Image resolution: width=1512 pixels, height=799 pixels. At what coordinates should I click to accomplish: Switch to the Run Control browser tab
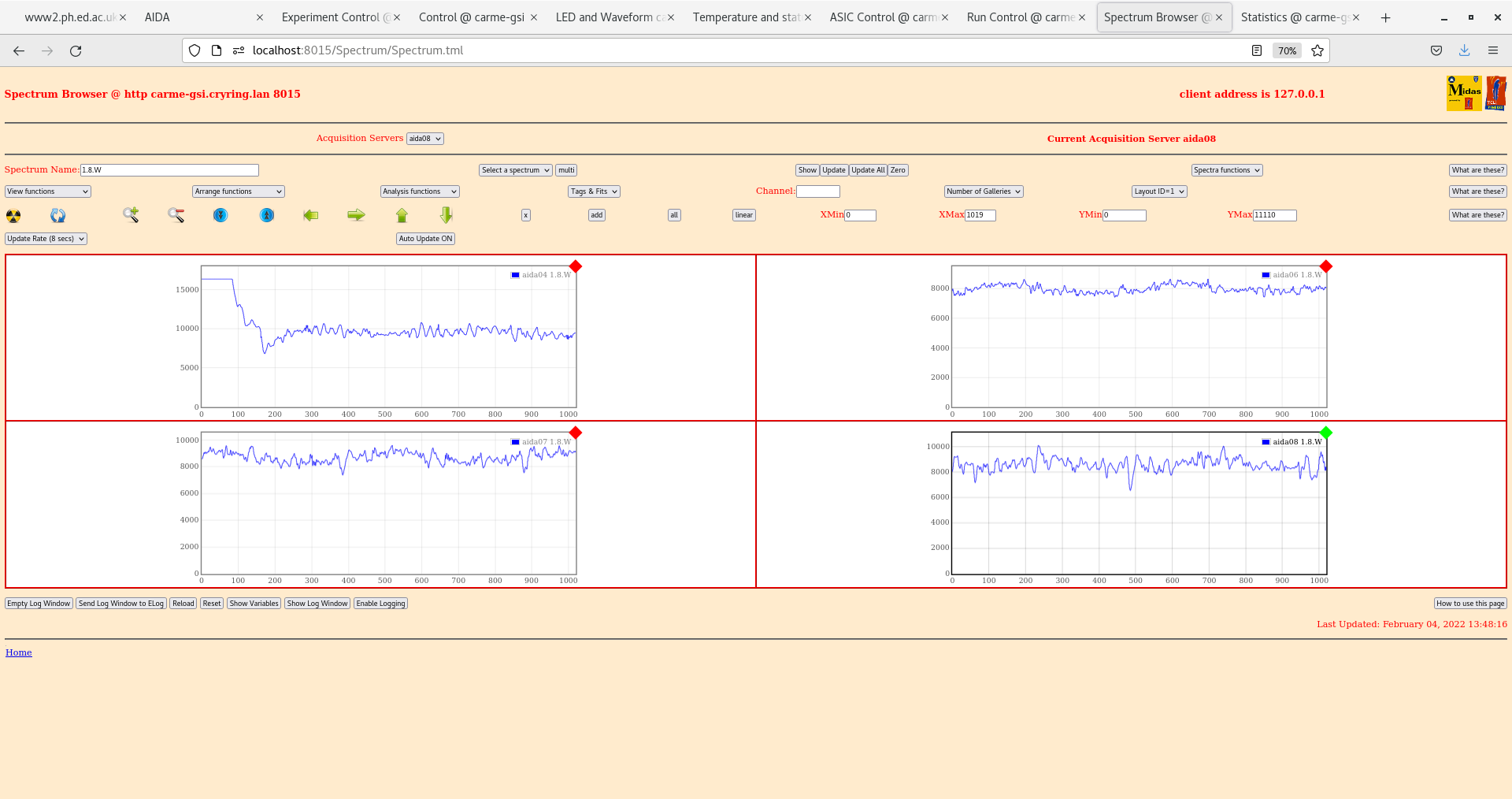point(1020,17)
